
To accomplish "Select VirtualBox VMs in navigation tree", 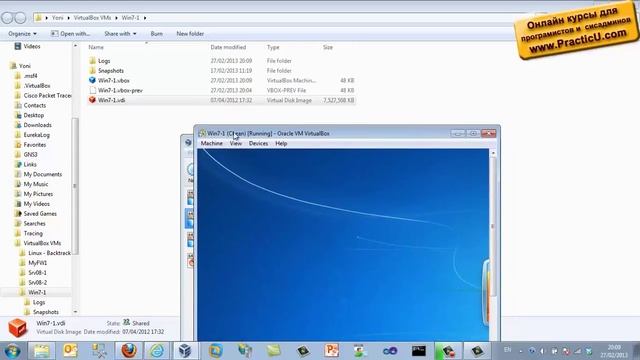I will (42, 243).
